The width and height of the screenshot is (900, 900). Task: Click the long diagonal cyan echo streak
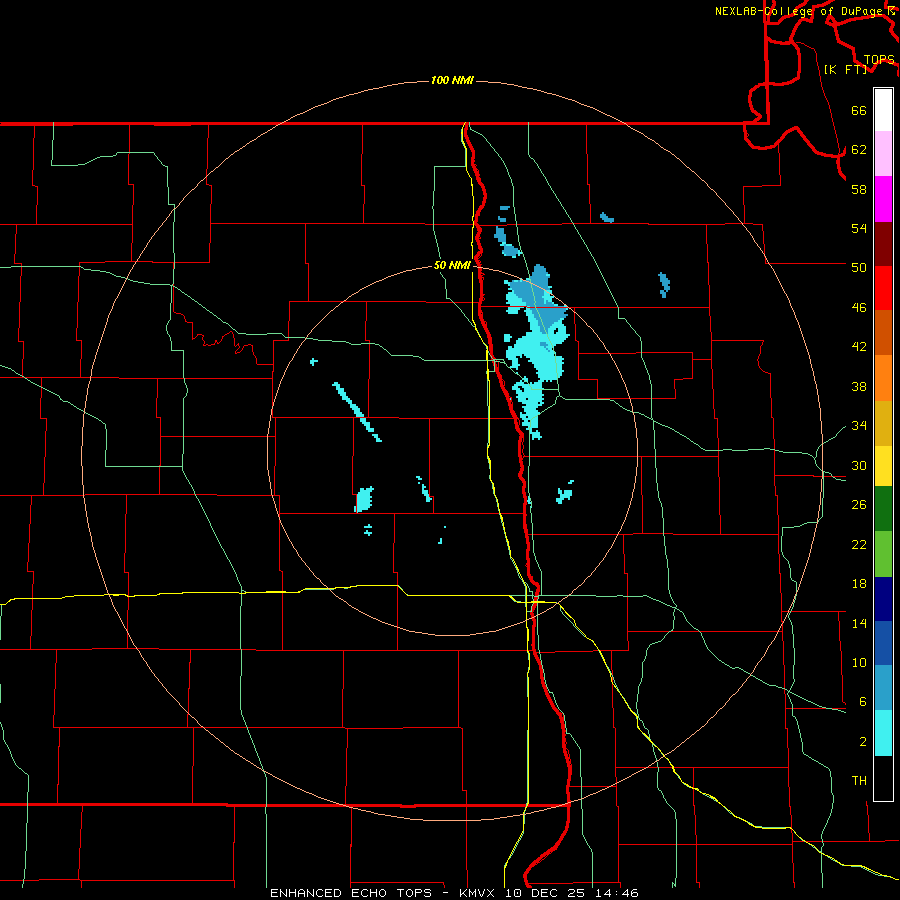pos(356,412)
